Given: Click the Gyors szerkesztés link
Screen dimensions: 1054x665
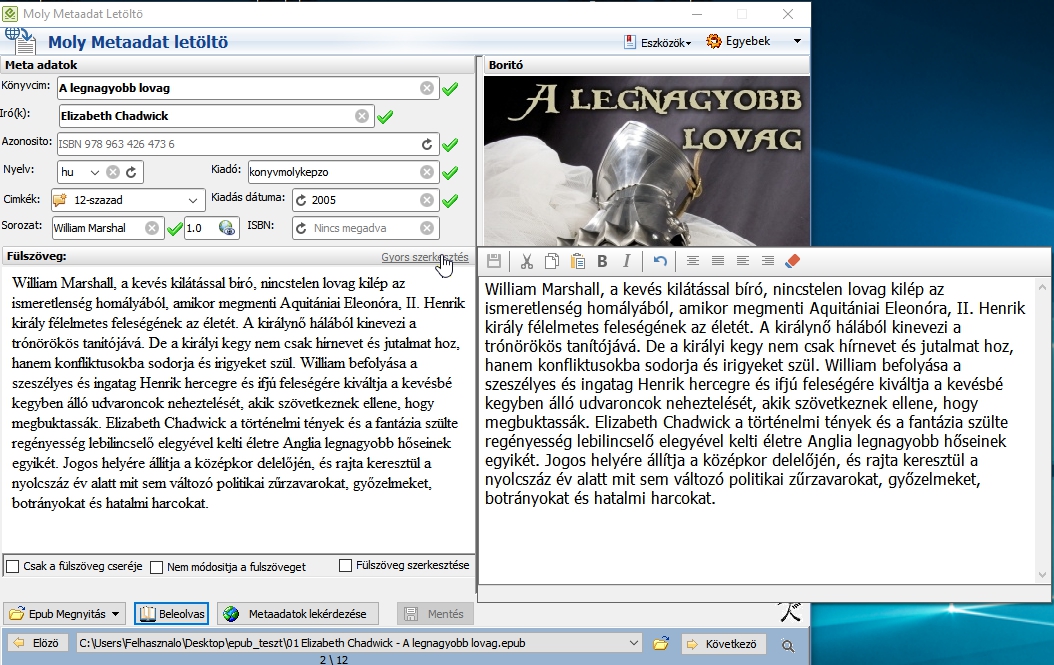Looking at the screenshot, I should 425,257.
